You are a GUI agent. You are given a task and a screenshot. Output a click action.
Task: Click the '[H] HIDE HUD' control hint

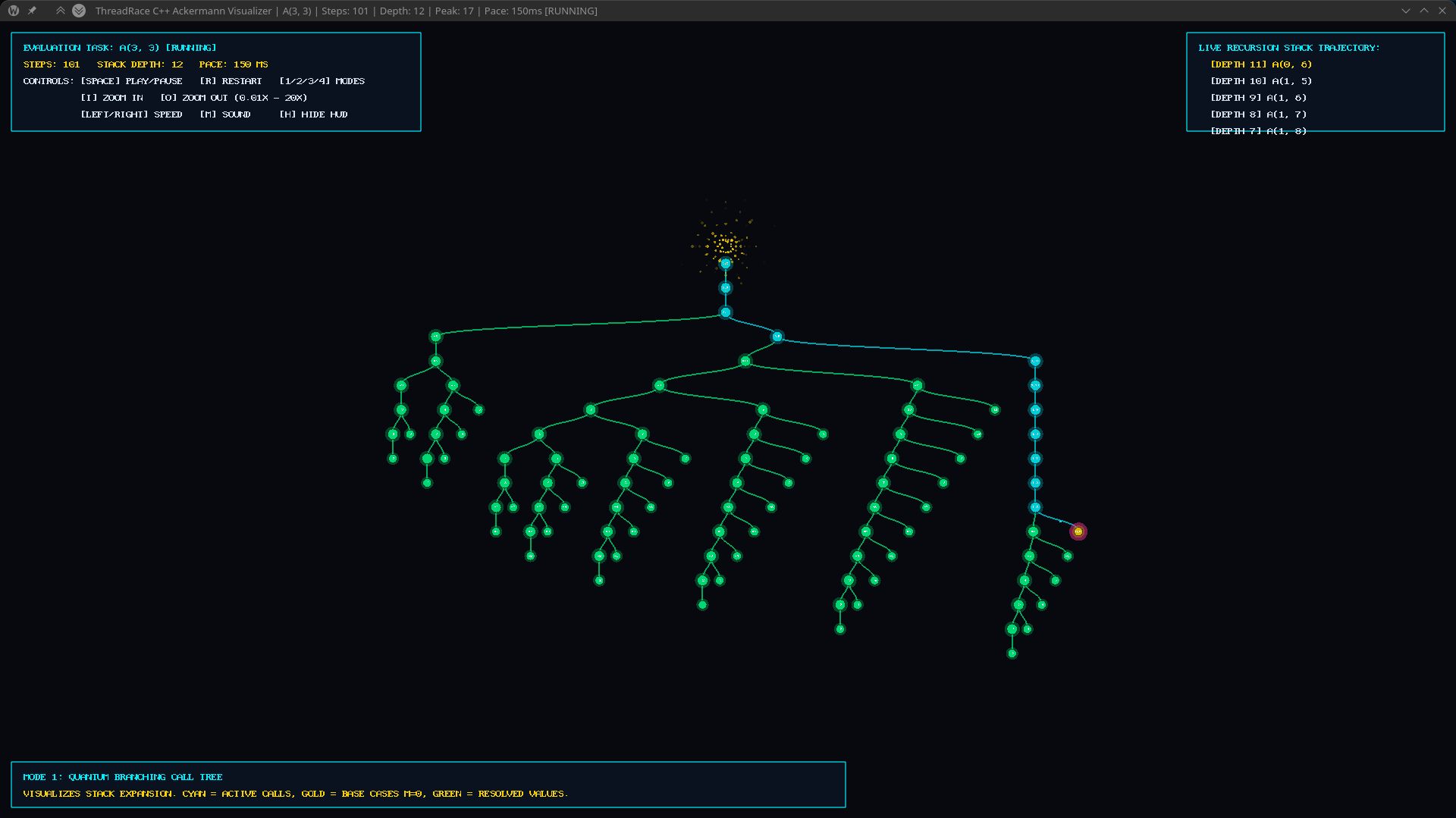pos(314,114)
